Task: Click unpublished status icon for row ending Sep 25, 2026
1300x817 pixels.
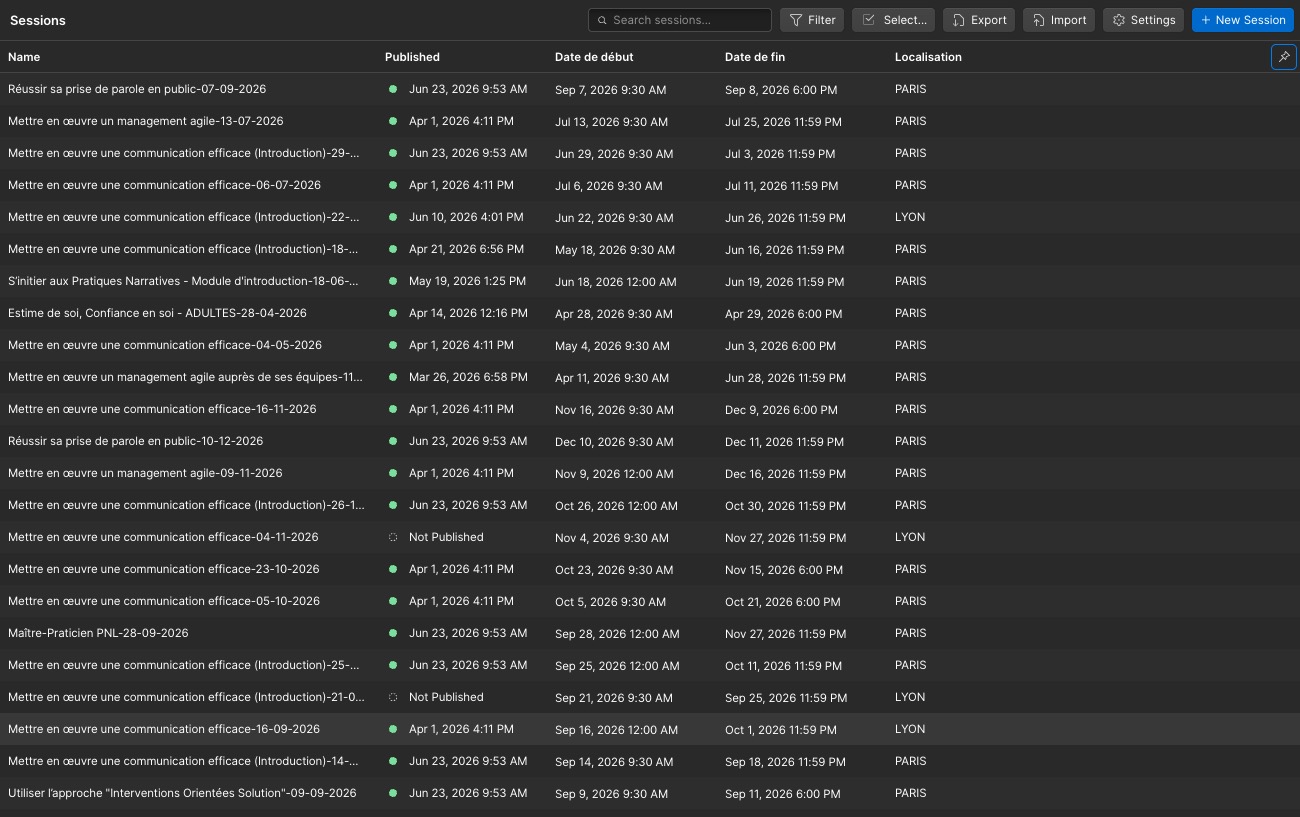Action: point(393,697)
